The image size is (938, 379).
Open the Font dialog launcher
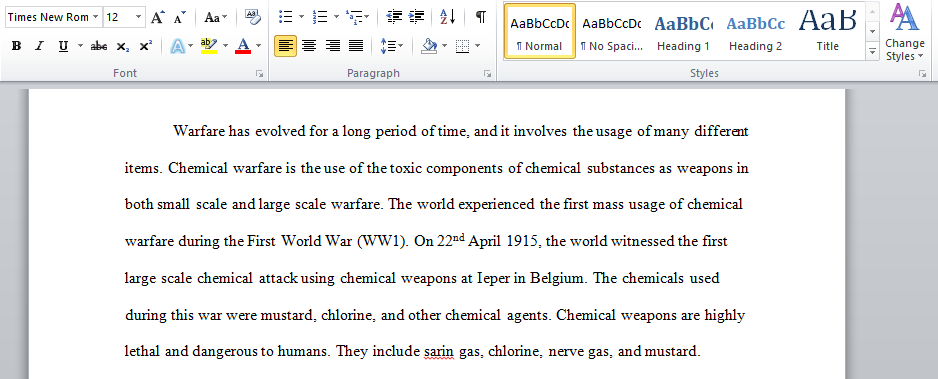[x=260, y=74]
